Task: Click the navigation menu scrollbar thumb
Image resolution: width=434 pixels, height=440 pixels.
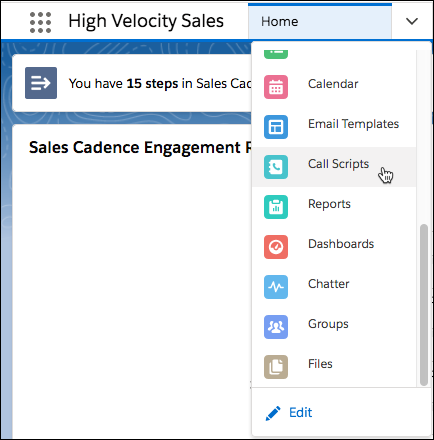Action: [423, 305]
